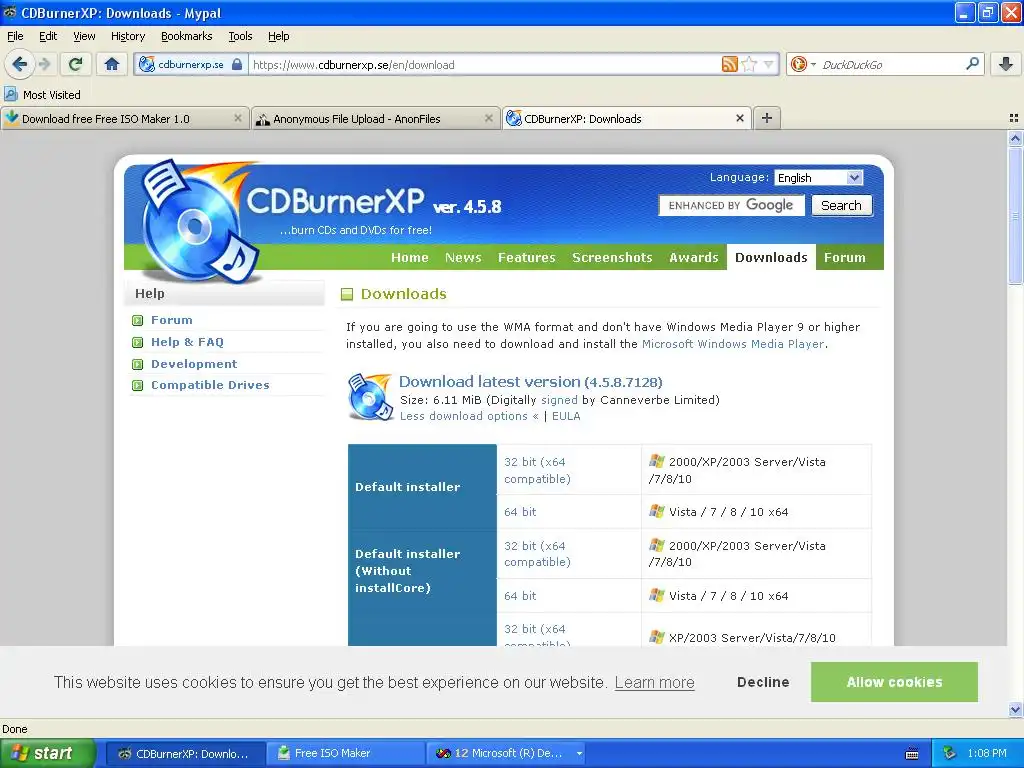This screenshot has width=1024, height=768.
Task: Click the green bullet icon next to Development
Action: click(x=137, y=364)
